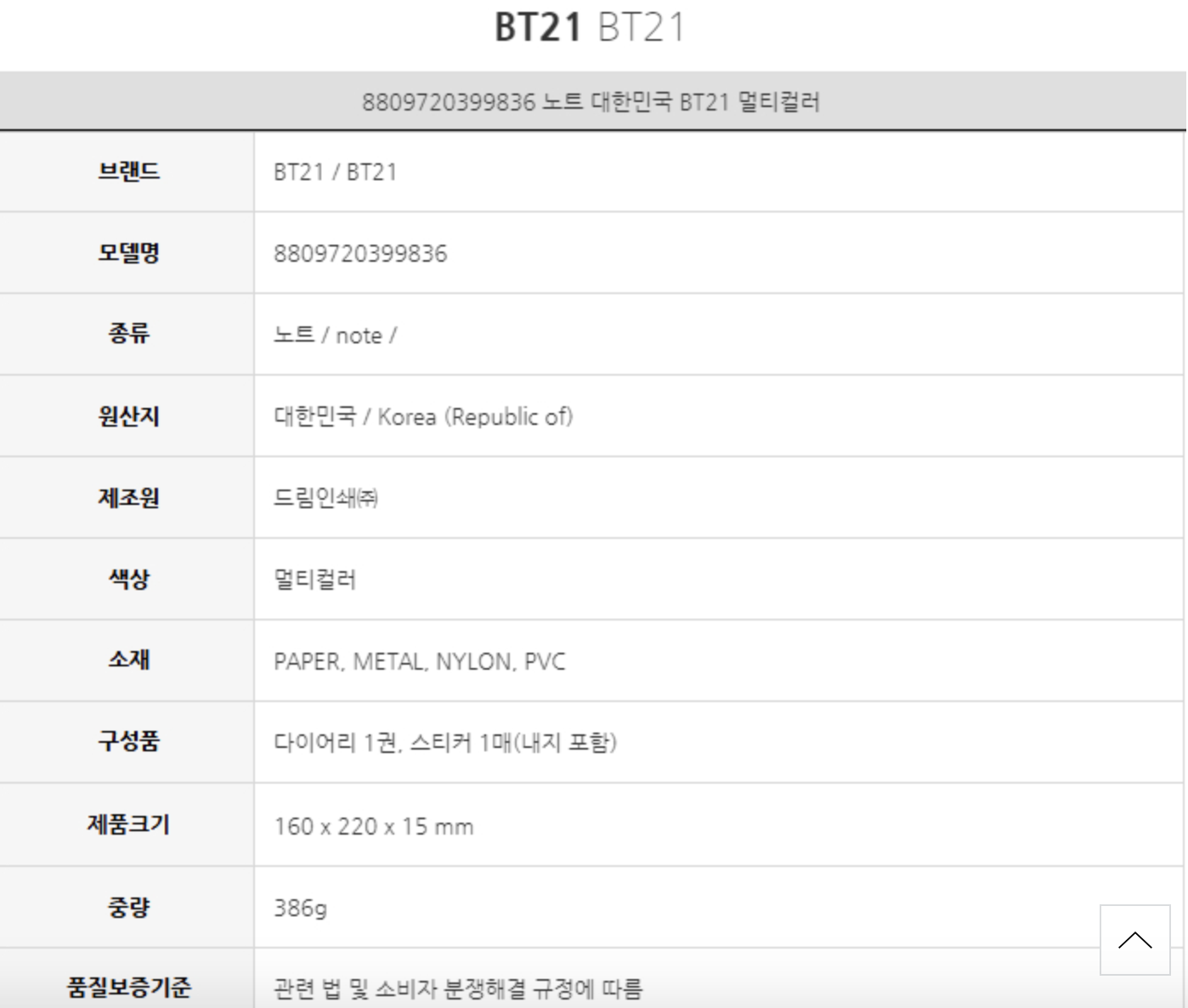1188x1008 pixels.
Task: Select the product summary header bar text
Action: (591, 102)
